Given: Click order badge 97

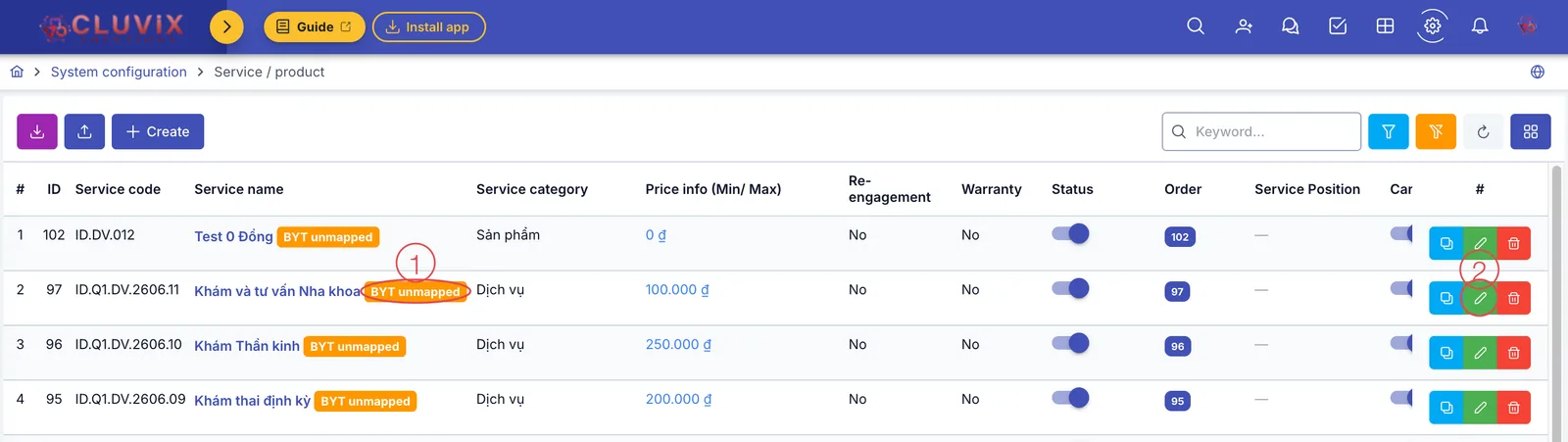Looking at the screenshot, I should tap(1177, 292).
